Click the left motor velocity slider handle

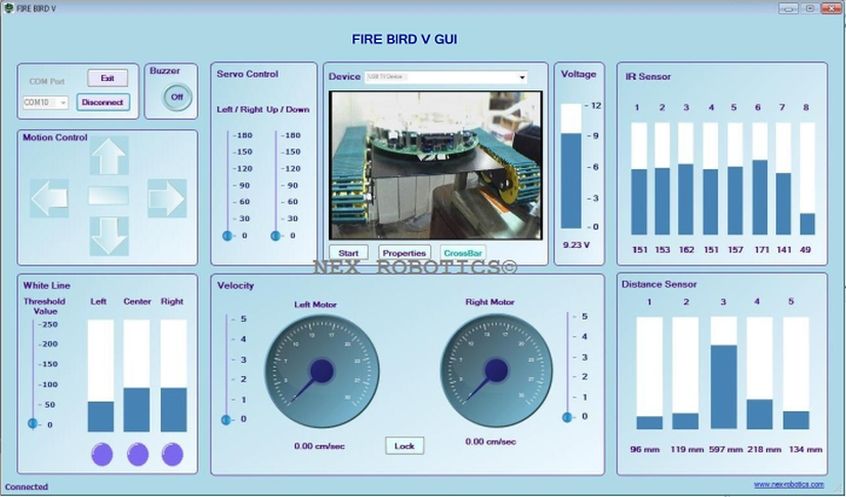click(226, 419)
